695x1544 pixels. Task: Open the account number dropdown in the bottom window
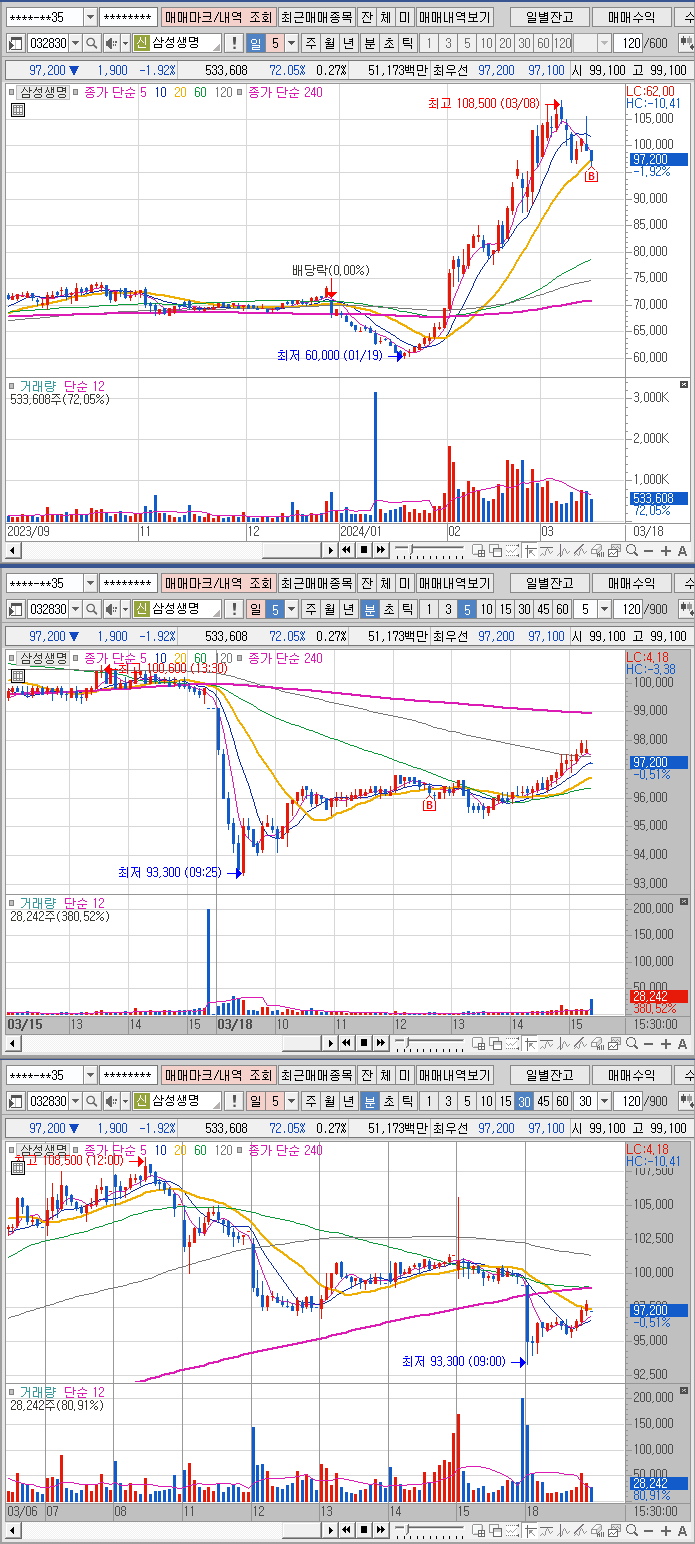pyautogui.click(x=90, y=1074)
